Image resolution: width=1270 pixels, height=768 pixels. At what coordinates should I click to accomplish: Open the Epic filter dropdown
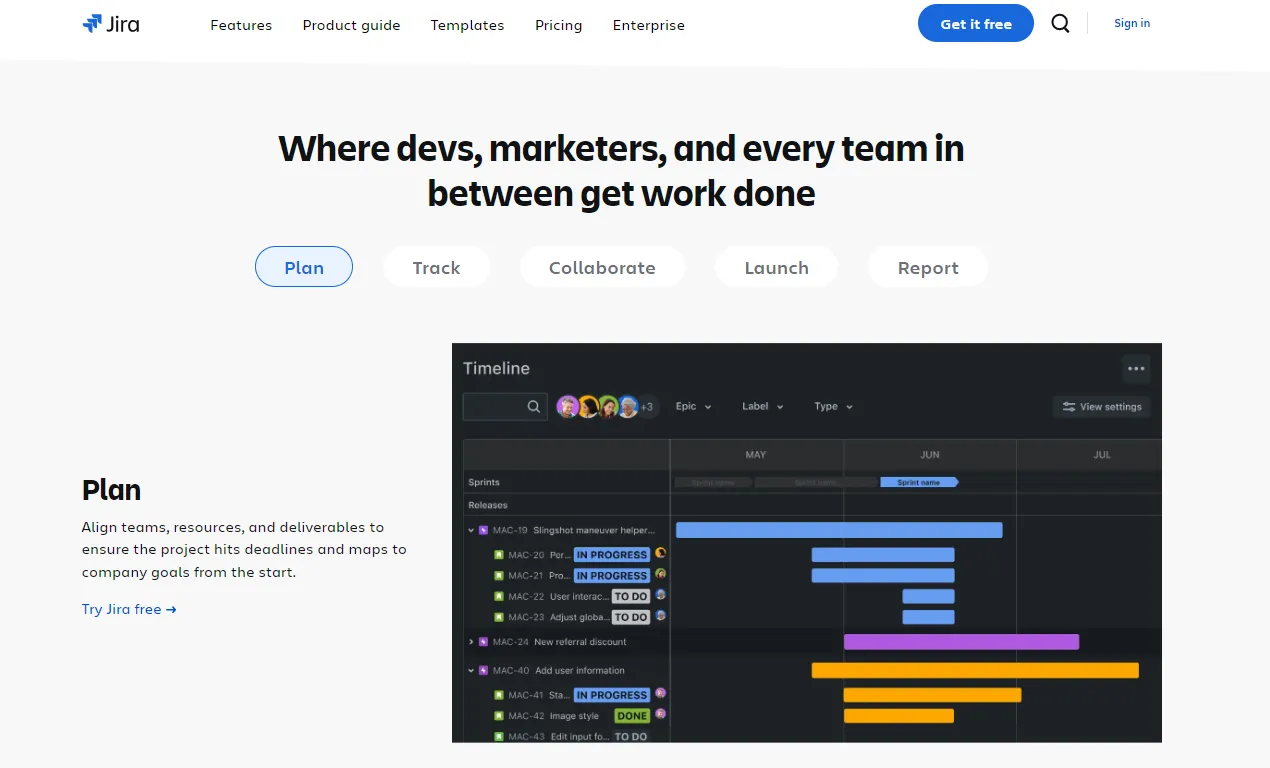pos(693,406)
